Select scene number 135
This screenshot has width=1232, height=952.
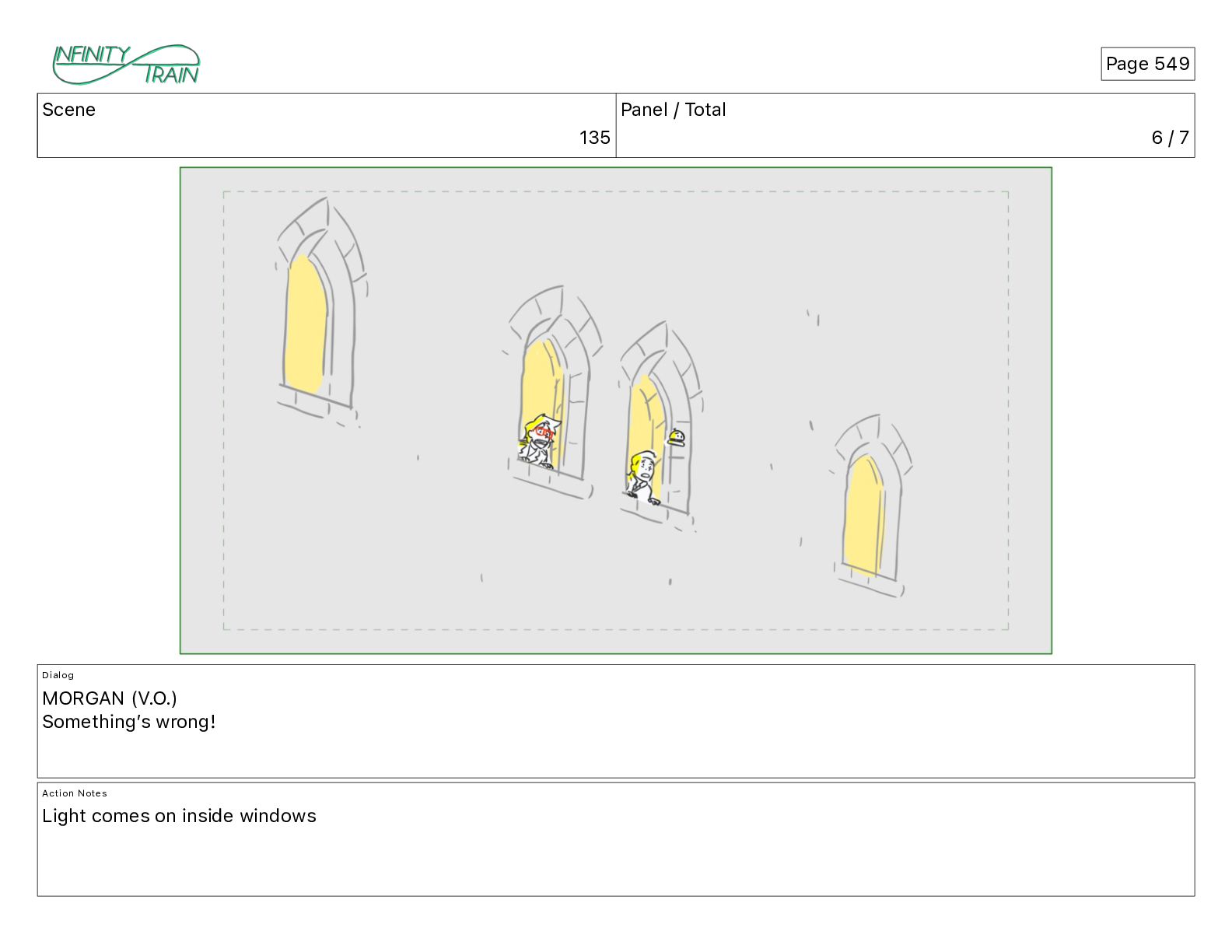(594, 138)
